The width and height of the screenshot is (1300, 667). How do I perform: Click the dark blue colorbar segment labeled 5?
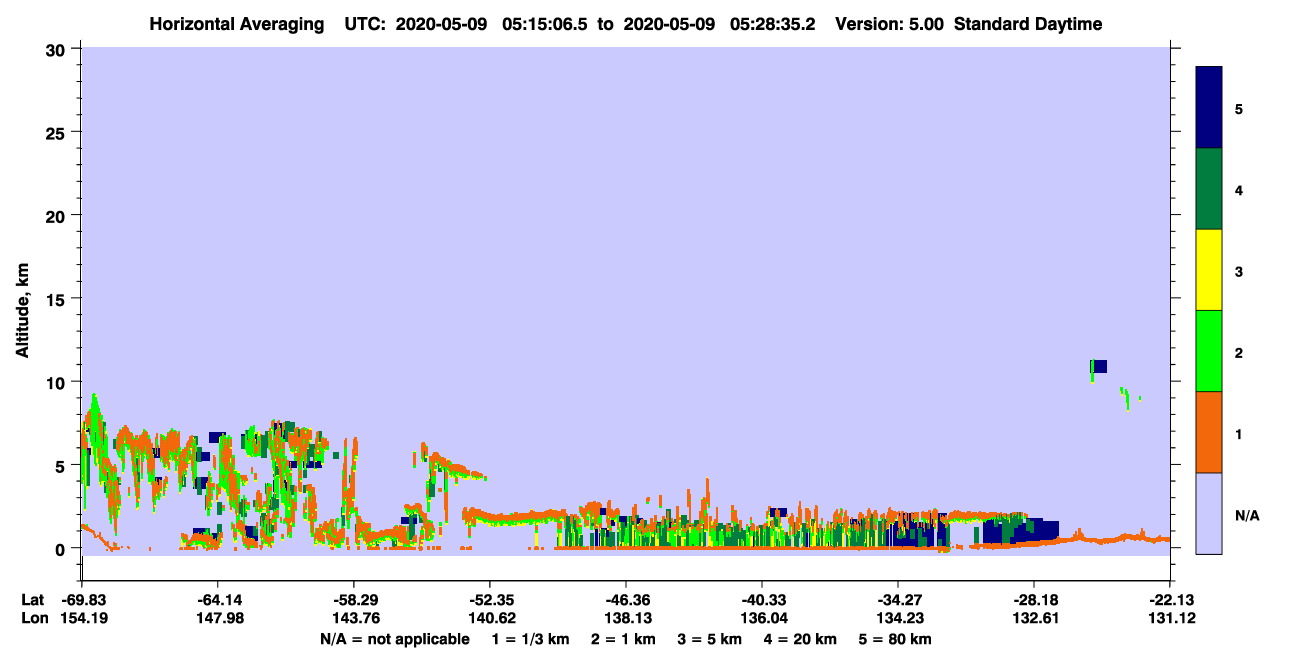coord(1209,108)
